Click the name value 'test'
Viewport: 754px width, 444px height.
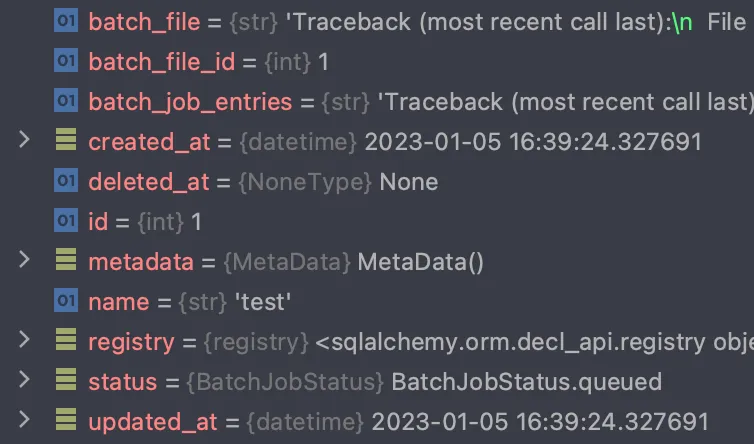coord(263,302)
